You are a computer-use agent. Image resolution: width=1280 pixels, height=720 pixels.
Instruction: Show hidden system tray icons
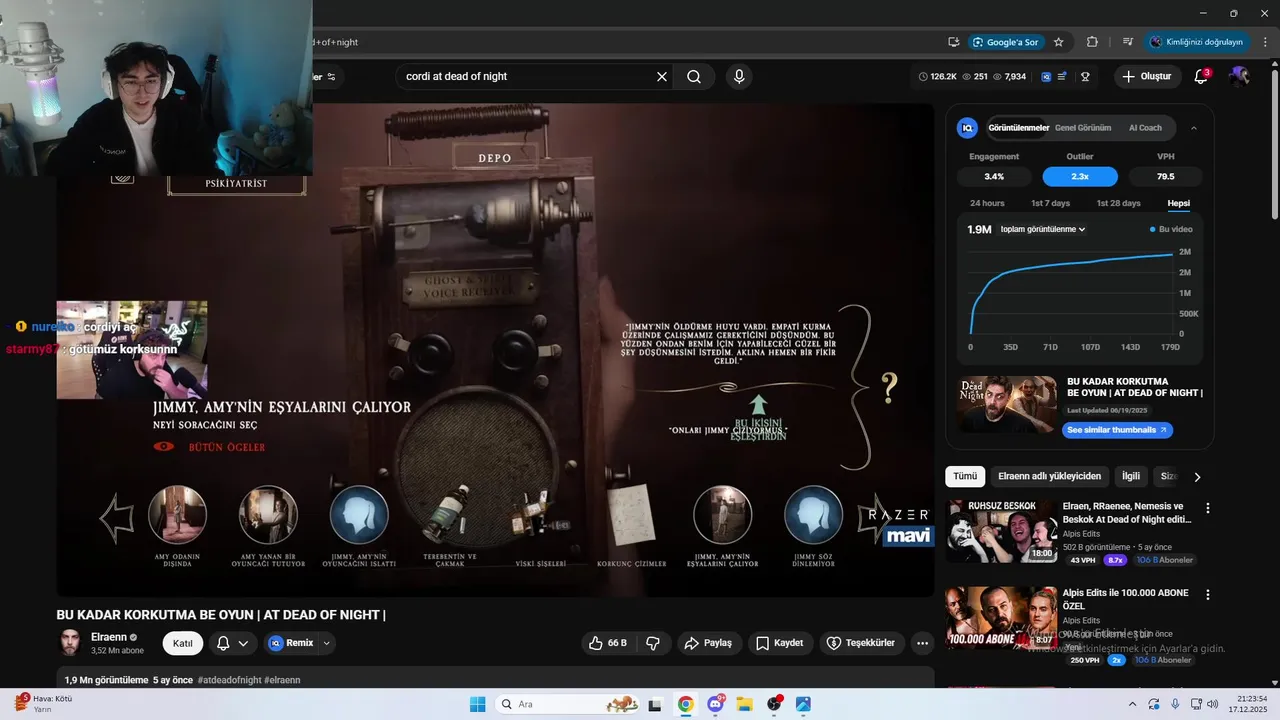click(1132, 704)
